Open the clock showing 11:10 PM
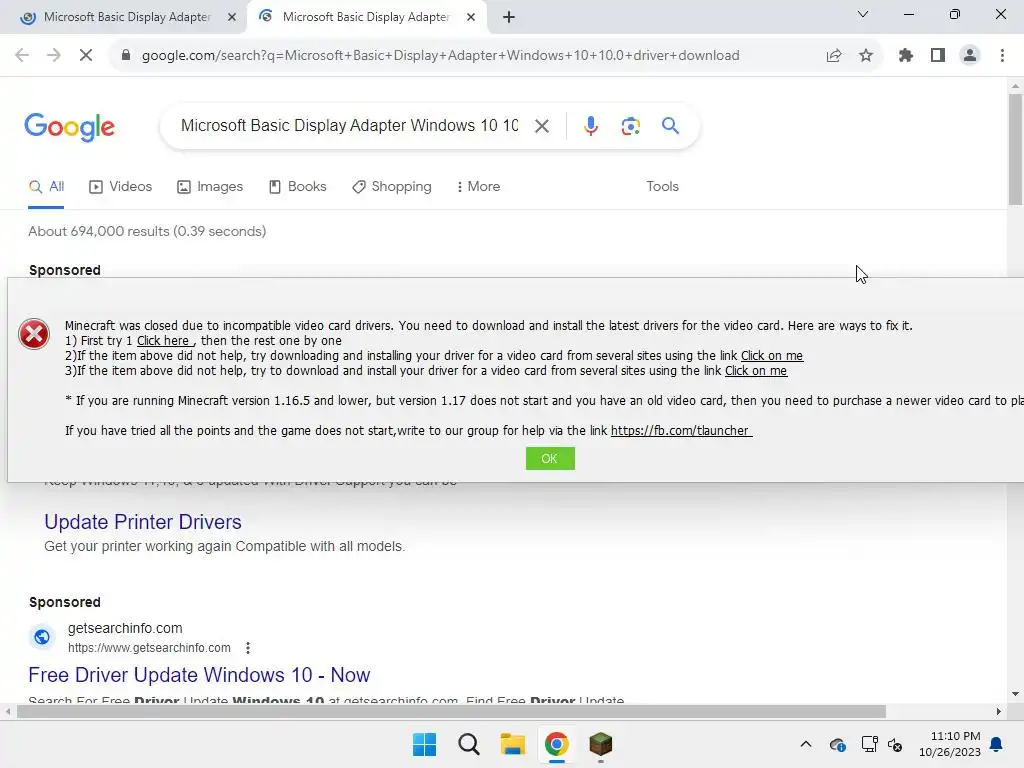This screenshot has width=1024, height=768. (950, 744)
